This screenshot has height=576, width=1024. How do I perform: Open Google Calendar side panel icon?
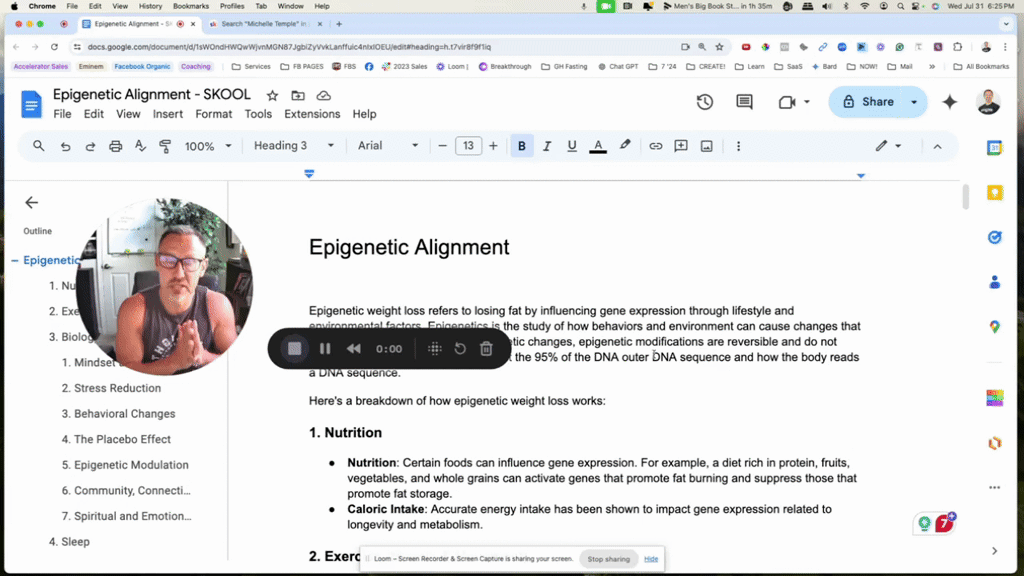point(994,148)
